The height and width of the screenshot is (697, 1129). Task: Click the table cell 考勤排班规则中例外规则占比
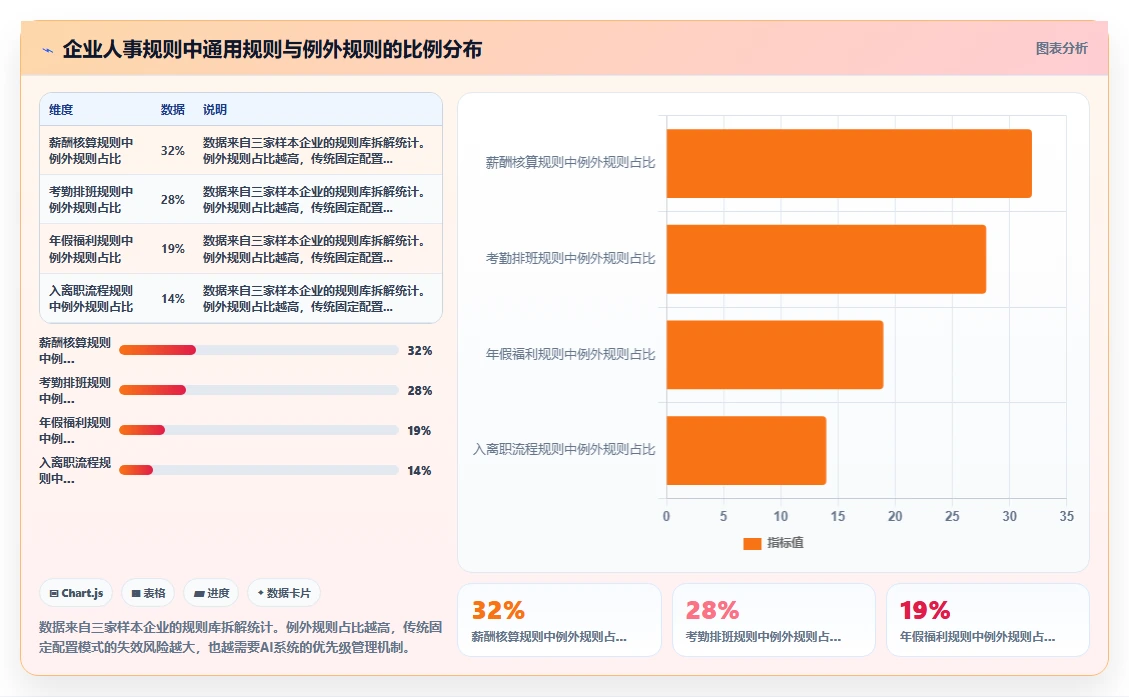(x=91, y=199)
